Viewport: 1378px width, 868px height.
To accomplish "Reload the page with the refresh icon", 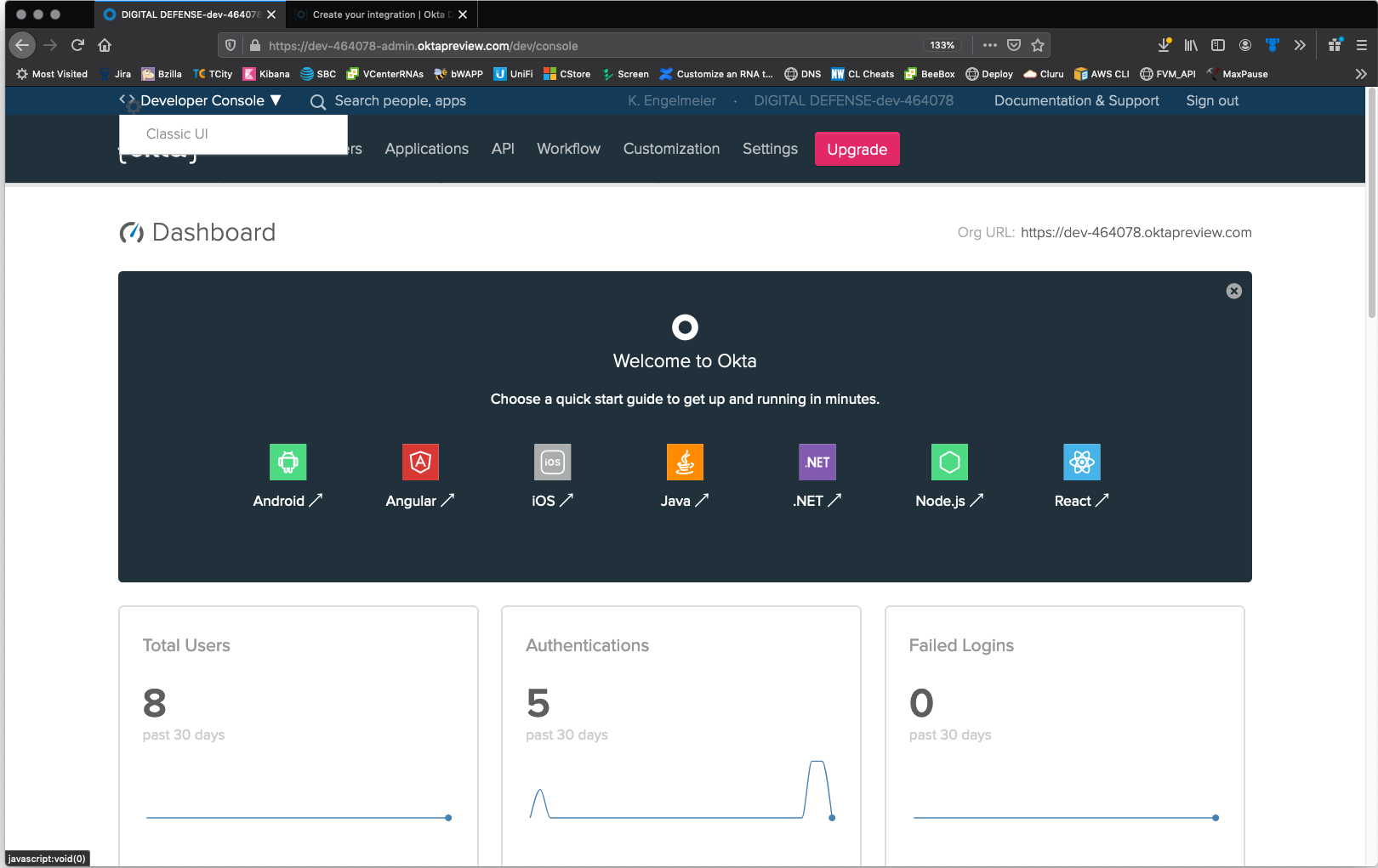I will pos(77,46).
